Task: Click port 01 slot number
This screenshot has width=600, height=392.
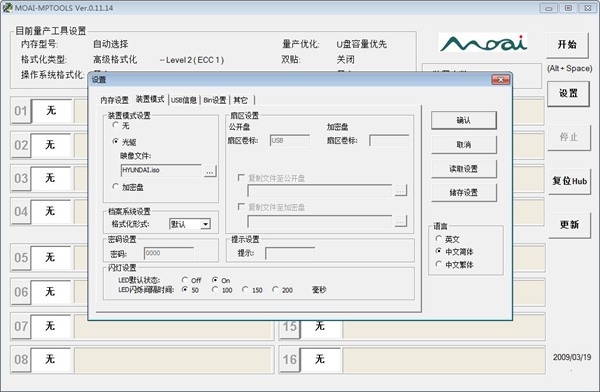Action: [21, 111]
